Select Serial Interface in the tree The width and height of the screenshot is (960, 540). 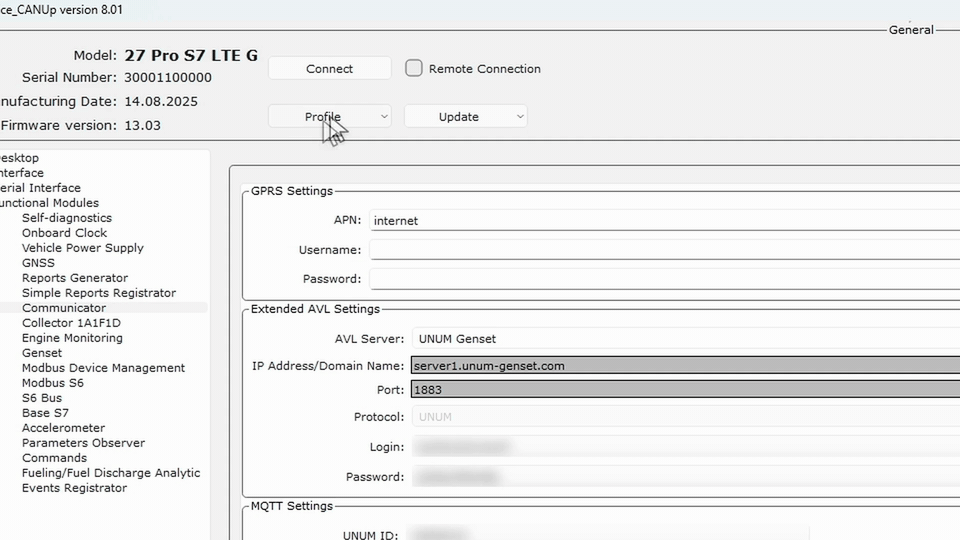[x=40, y=188]
